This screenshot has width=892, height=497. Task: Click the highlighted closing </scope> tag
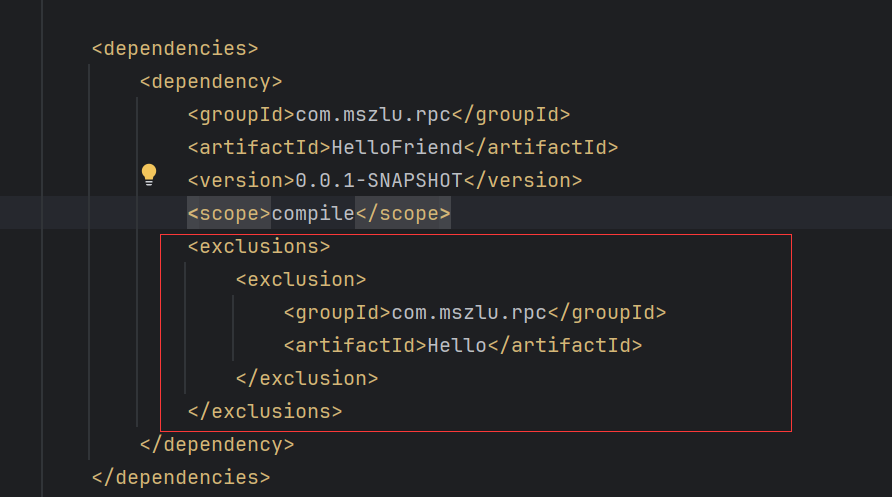(403, 214)
